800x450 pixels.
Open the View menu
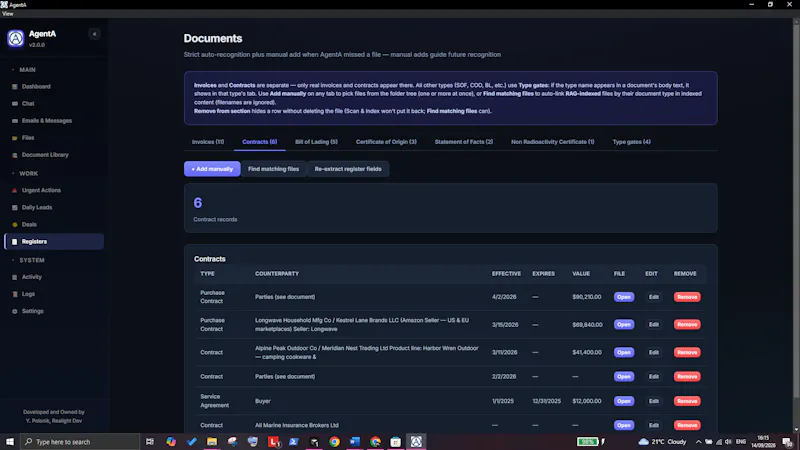8,14
